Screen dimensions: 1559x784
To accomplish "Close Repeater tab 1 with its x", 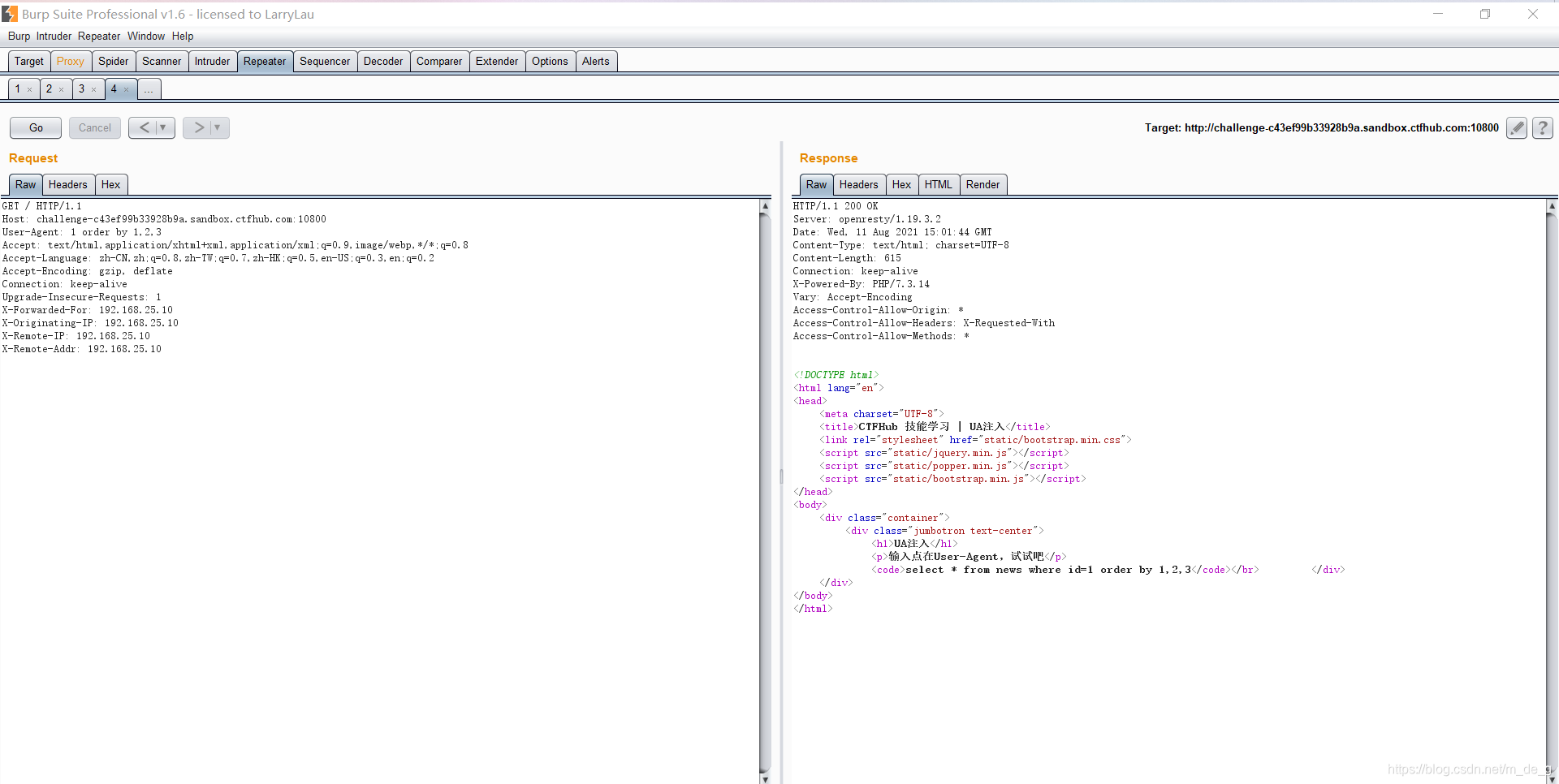I will (x=30, y=89).
